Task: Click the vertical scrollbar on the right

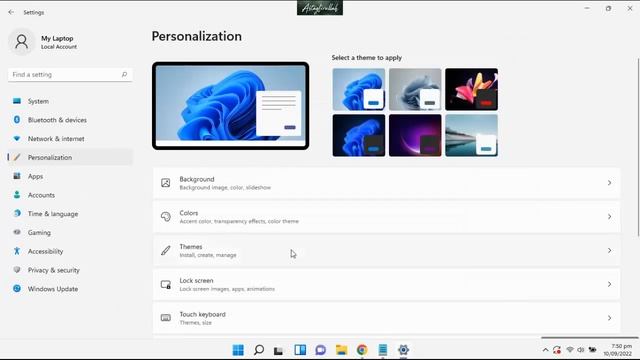Action: (x=638, y=147)
